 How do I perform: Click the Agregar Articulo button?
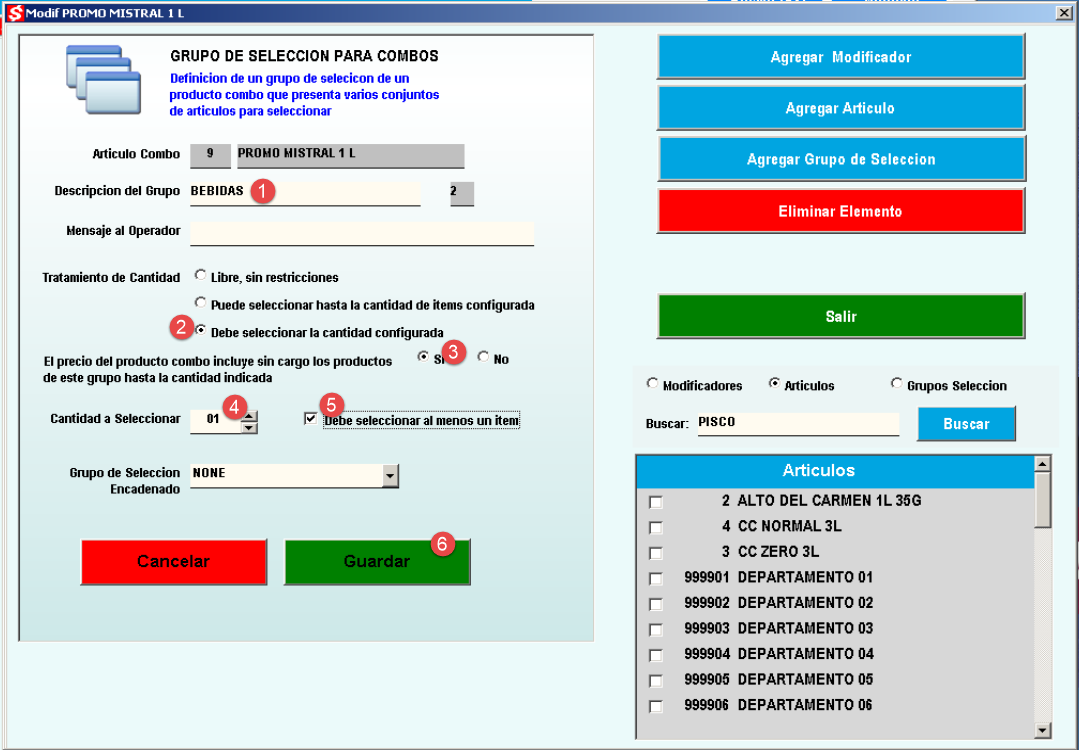pos(841,108)
